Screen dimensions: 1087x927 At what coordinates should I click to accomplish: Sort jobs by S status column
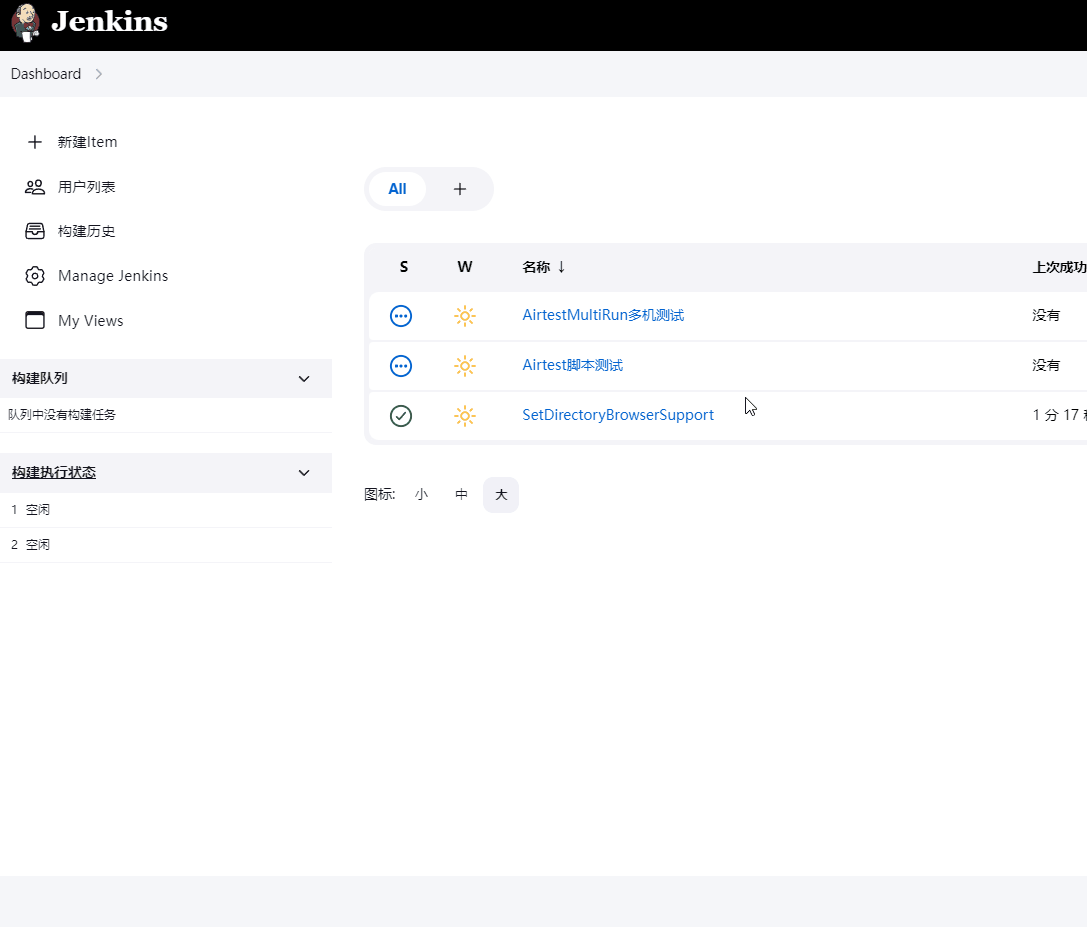pos(404,267)
